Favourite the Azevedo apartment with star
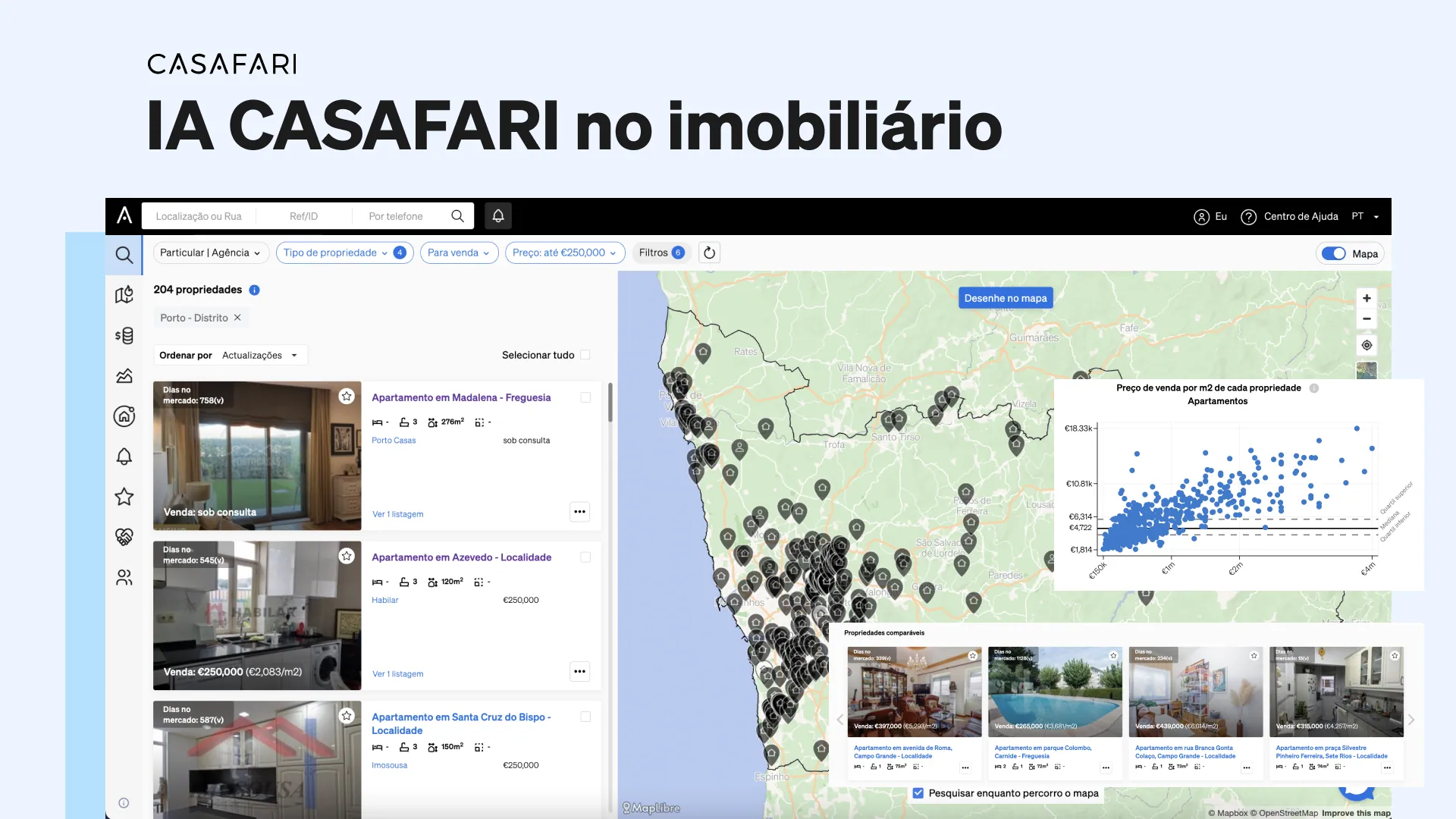 (x=347, y=556)
